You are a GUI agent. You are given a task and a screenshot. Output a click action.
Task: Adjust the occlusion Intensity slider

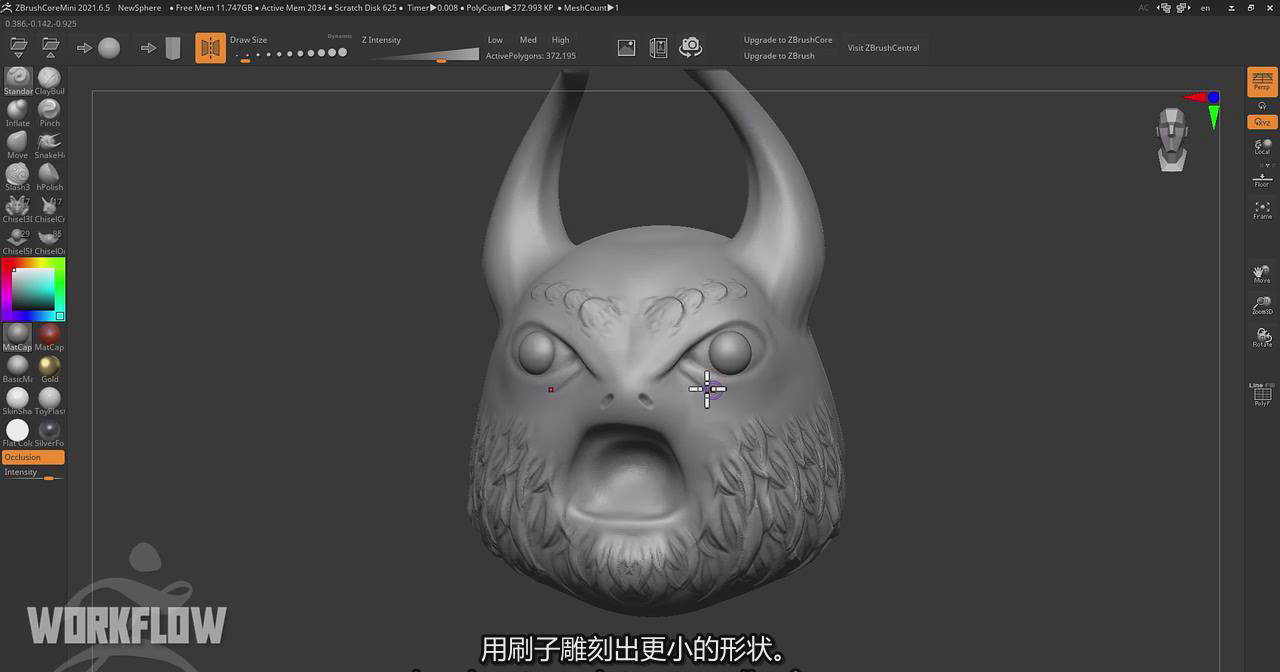point(33,474)
